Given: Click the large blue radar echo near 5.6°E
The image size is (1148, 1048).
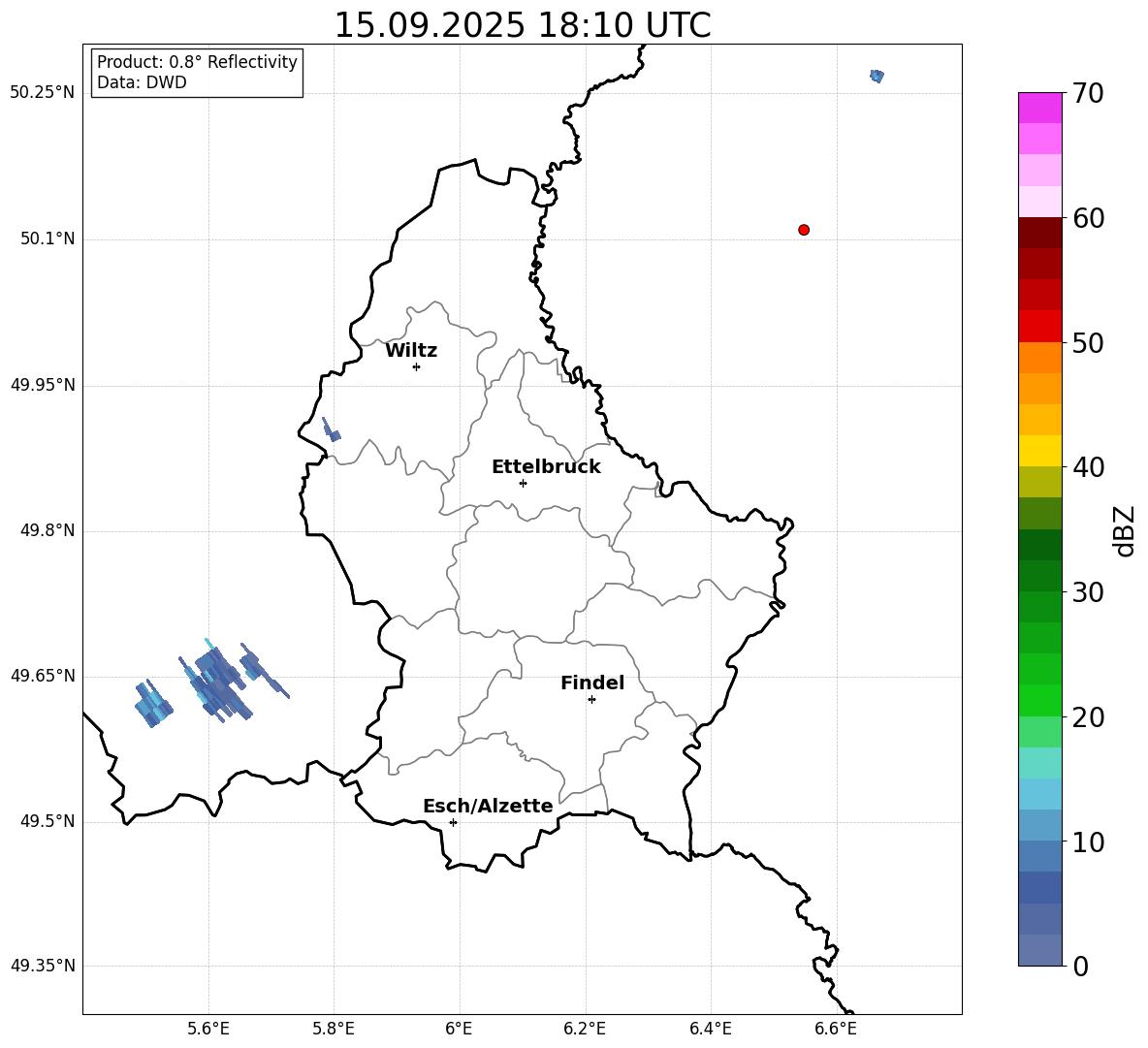Looking at the screenshot, I should click(218, 683).
